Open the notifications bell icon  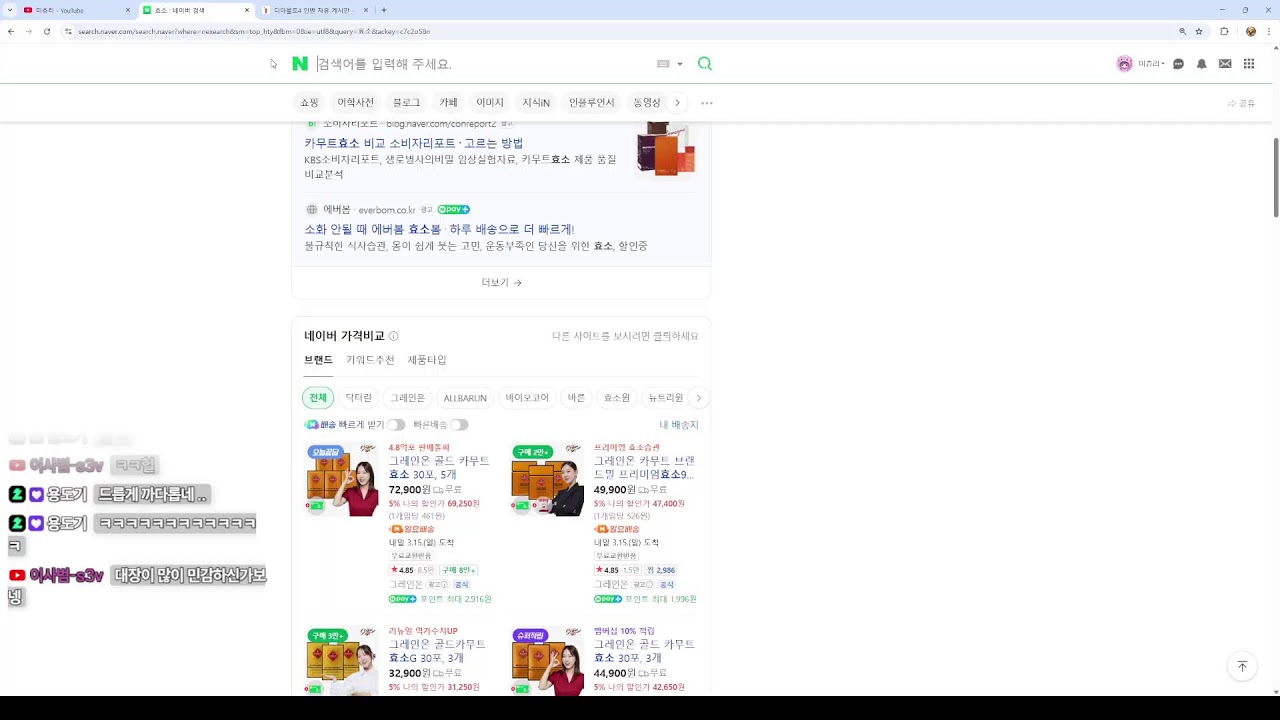pos(1202,64)
